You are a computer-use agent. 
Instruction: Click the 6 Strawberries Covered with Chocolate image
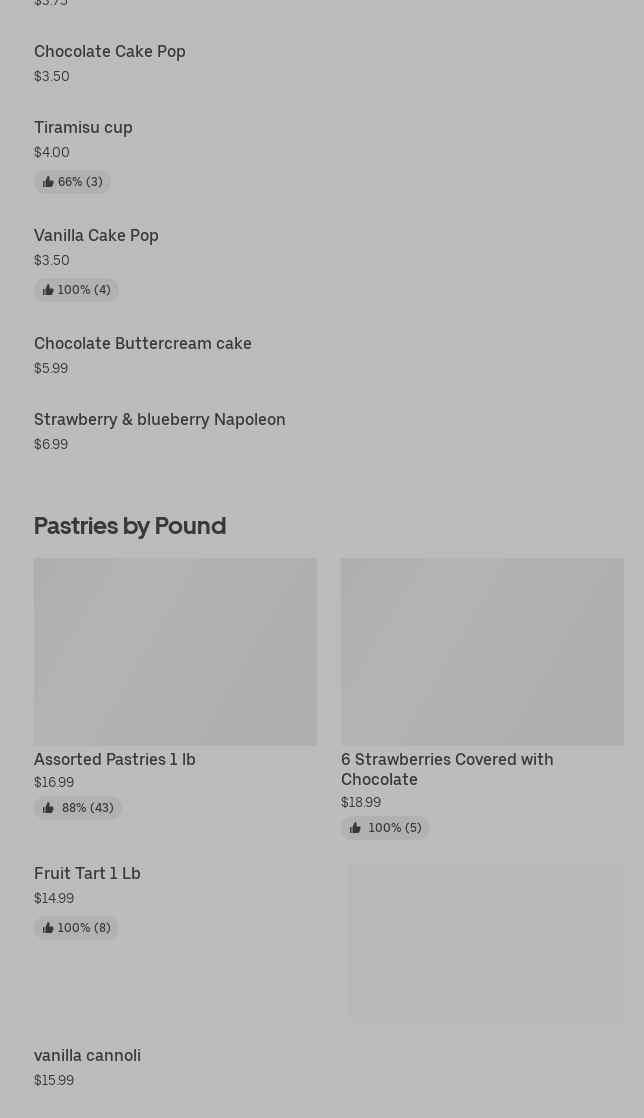coord(482,651)
